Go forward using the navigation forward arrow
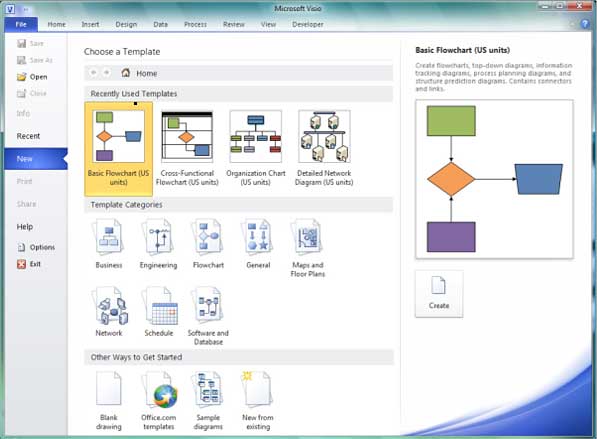 [107, 72]
